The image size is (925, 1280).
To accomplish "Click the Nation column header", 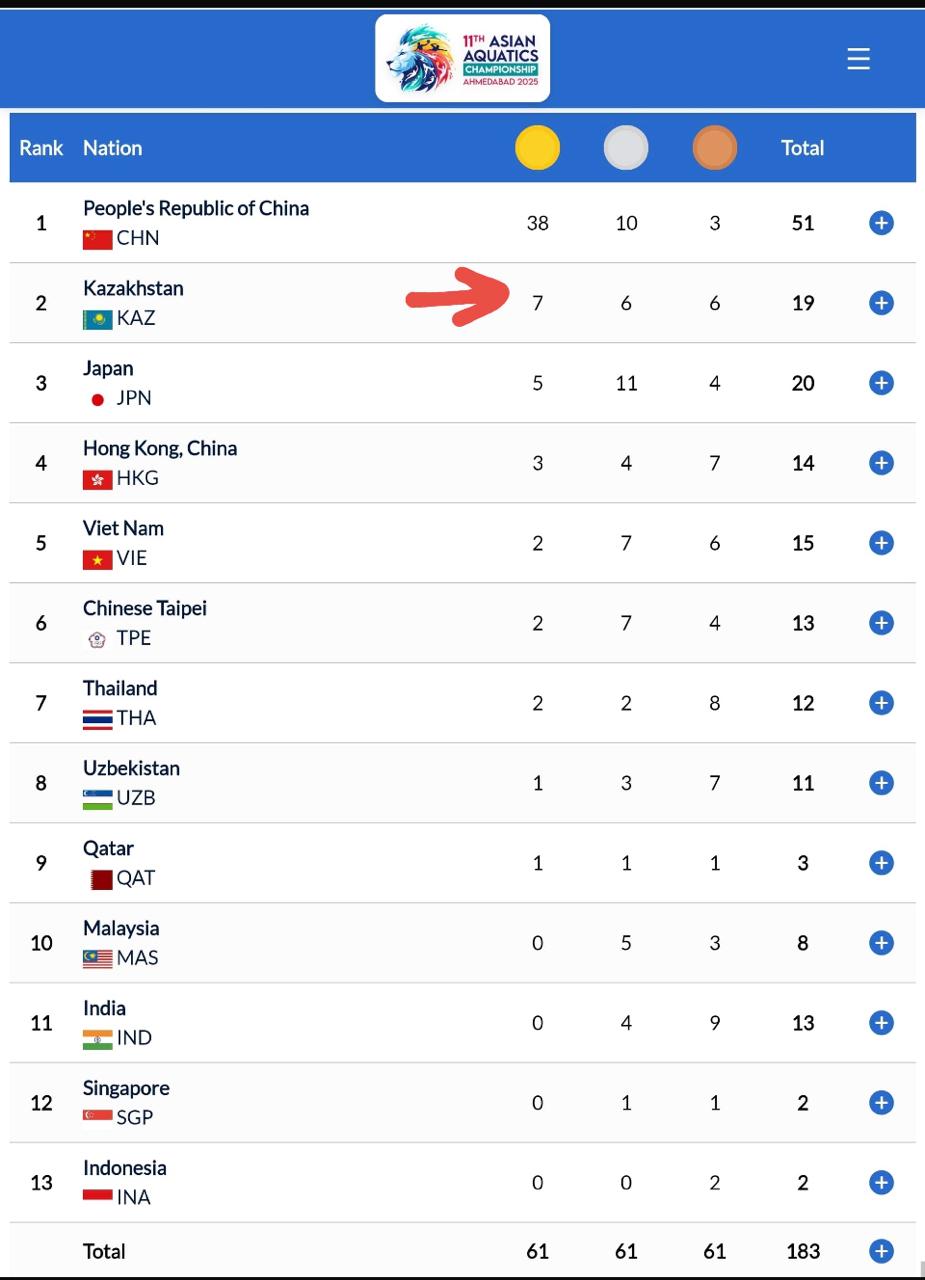I will 112,148.
